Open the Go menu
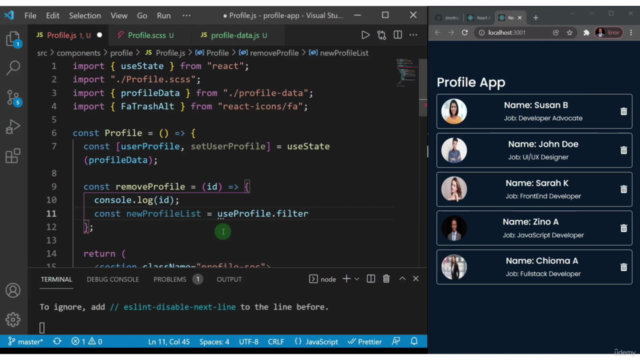The image size is (640, 360). click(142, 16)
